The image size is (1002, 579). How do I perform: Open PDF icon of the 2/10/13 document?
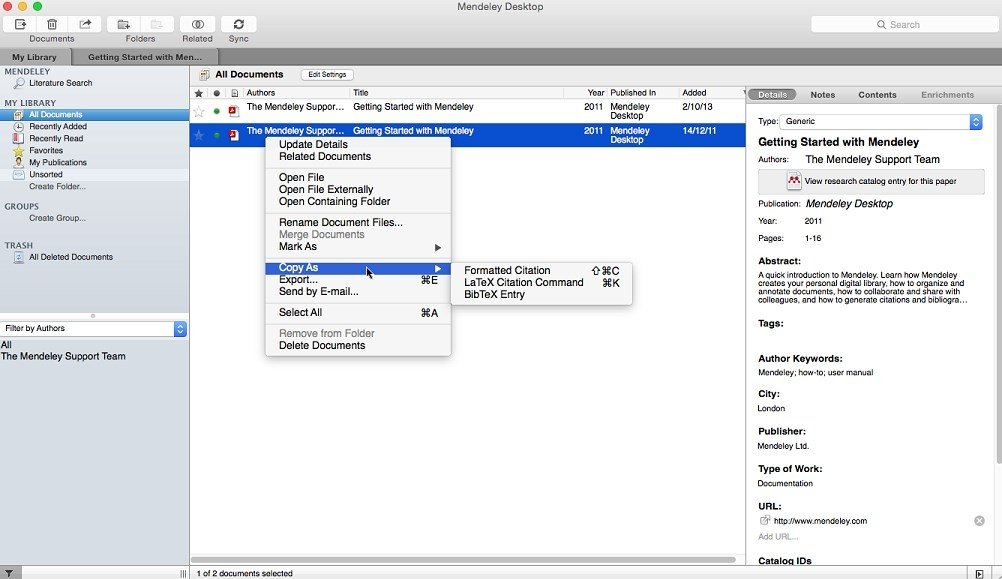point(234,111)
